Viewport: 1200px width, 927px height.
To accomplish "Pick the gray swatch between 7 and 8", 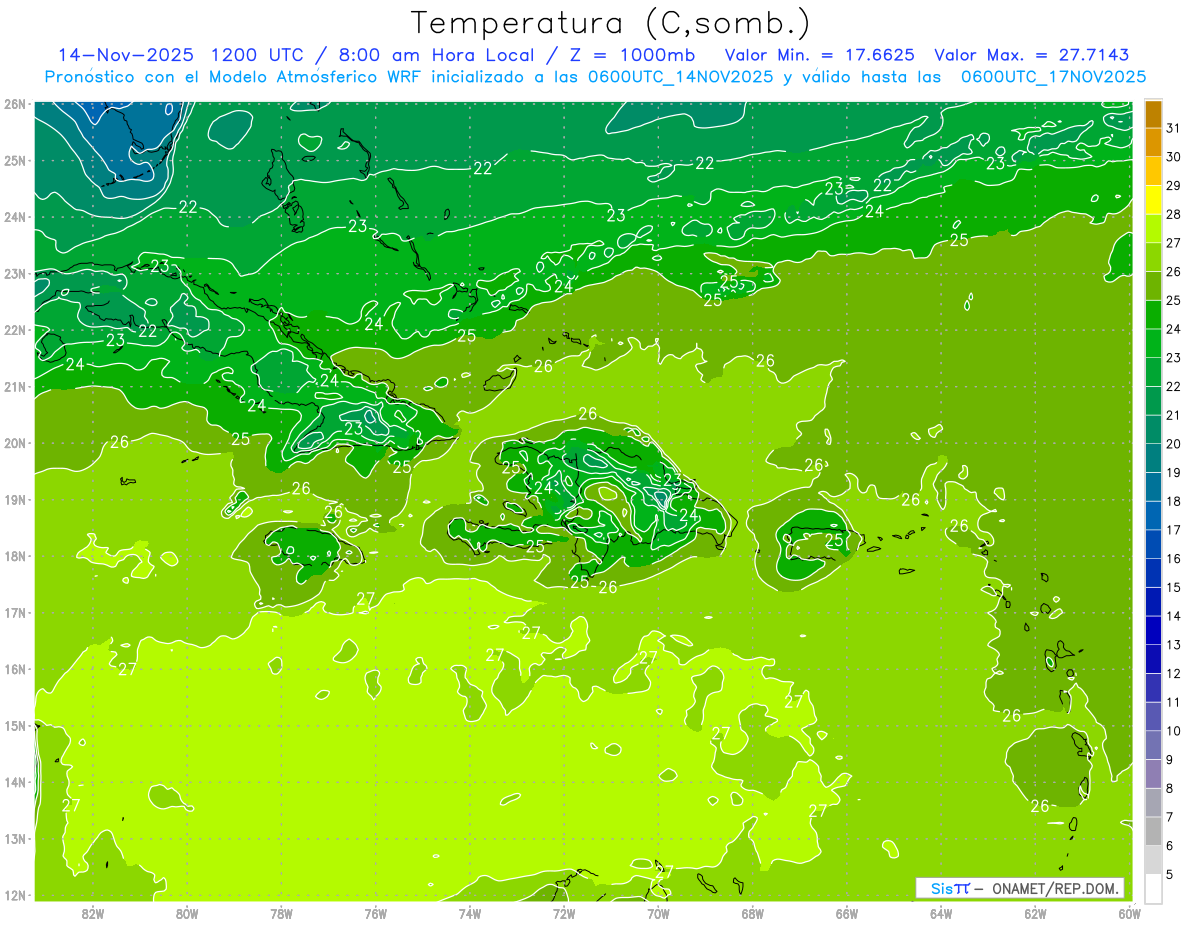I will pos(1153,802).
